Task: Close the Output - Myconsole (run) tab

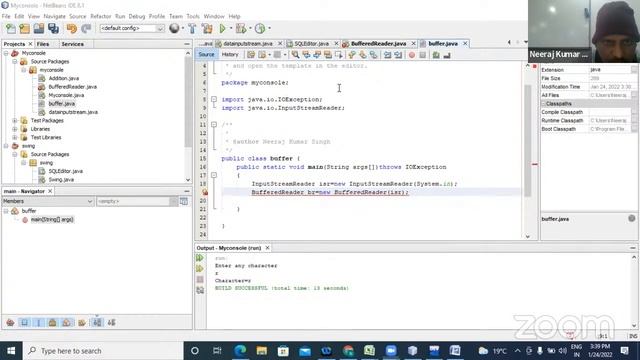Action: [267, 248]
